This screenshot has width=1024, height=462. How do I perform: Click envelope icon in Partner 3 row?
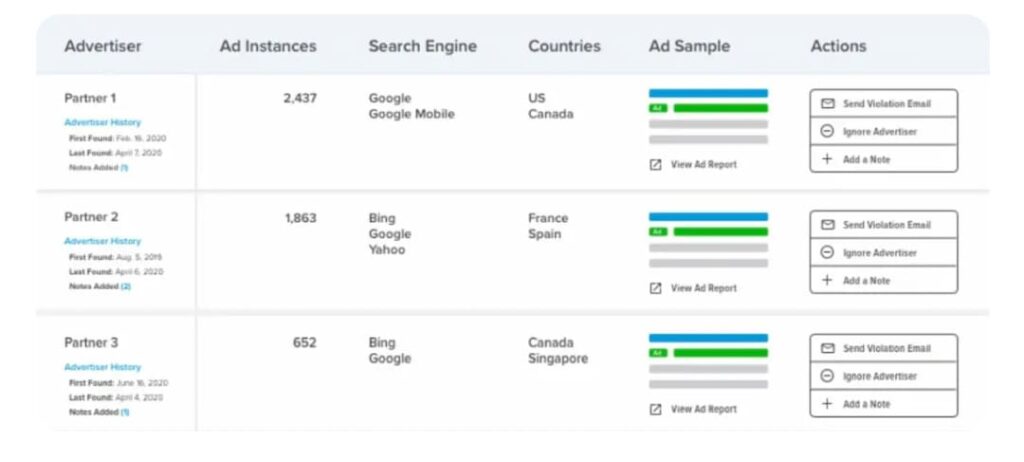827,348
